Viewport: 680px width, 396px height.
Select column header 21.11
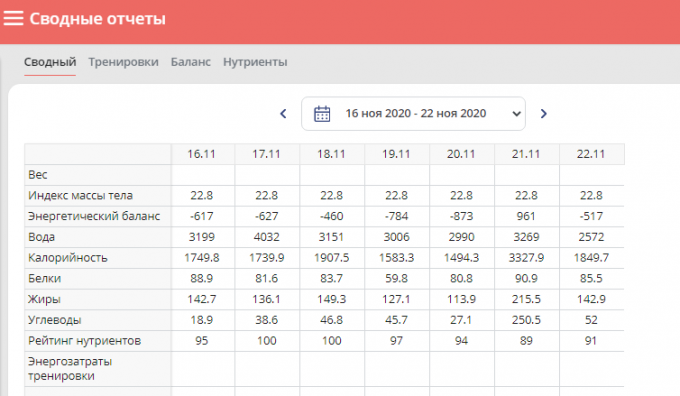click(526, 154)
